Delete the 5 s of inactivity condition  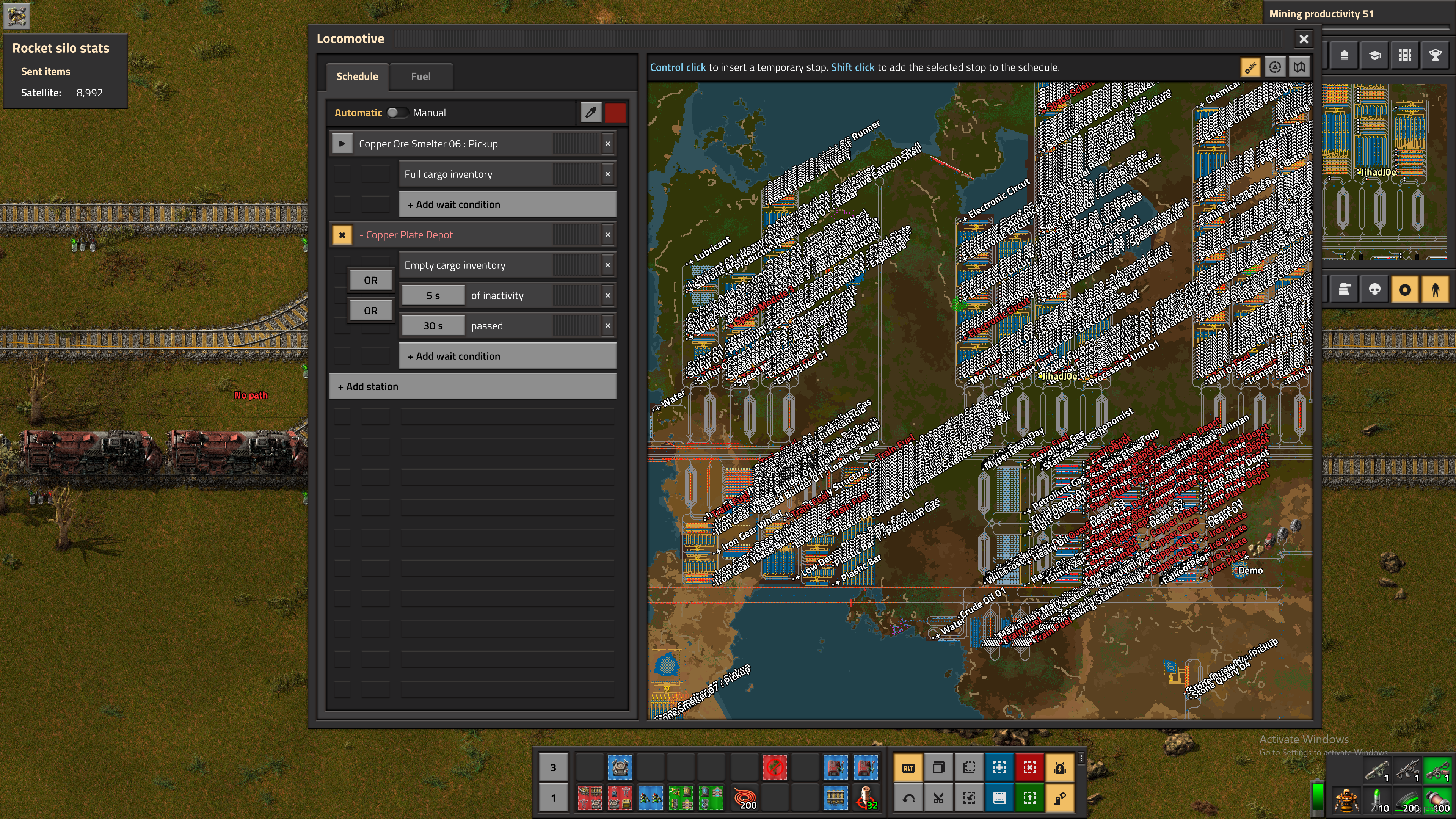click(x=607, y=296)
